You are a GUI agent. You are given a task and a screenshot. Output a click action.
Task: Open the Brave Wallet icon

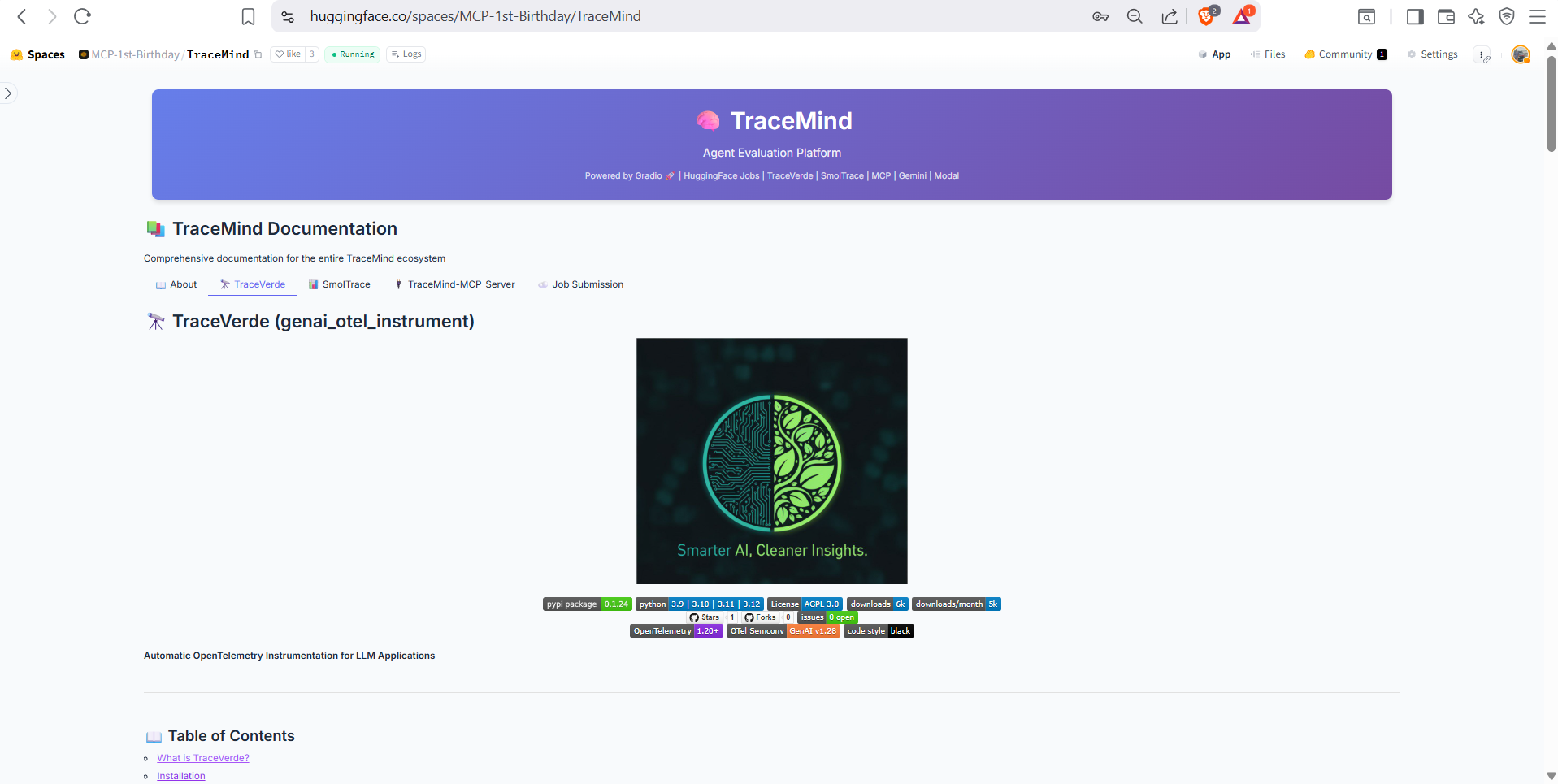tap(1446, 16)
